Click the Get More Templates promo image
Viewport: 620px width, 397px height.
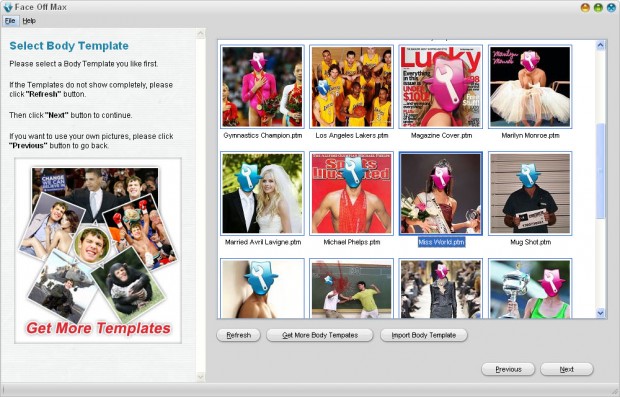[98, 251]
